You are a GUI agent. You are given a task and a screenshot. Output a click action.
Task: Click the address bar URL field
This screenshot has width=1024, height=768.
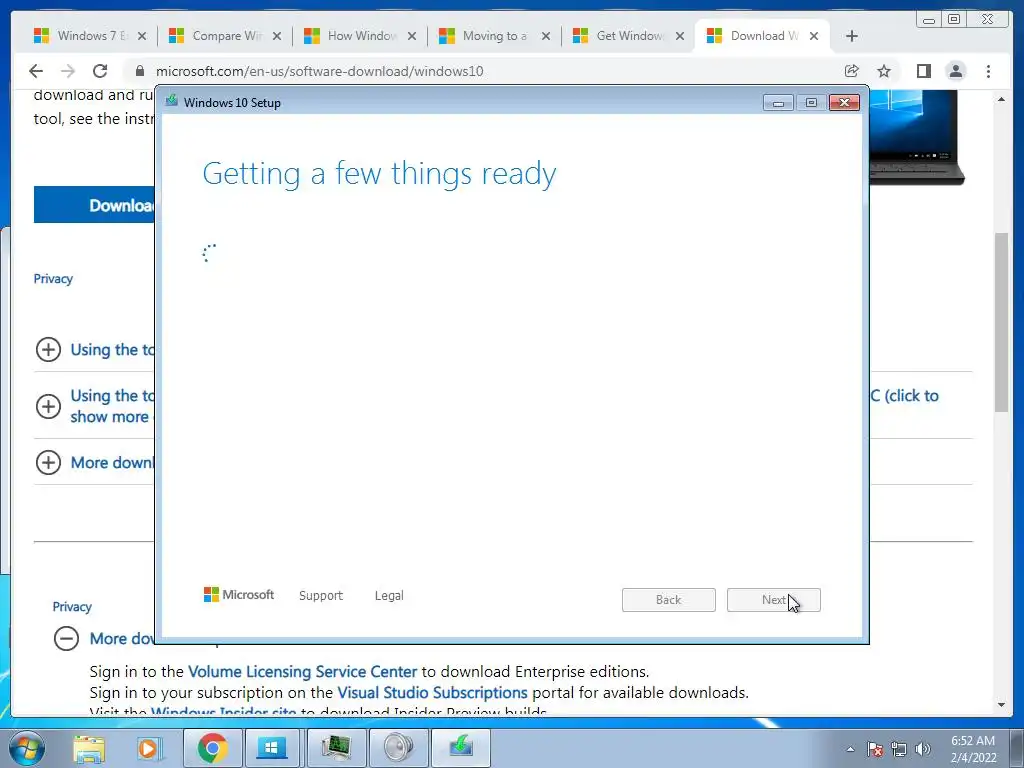483,71
